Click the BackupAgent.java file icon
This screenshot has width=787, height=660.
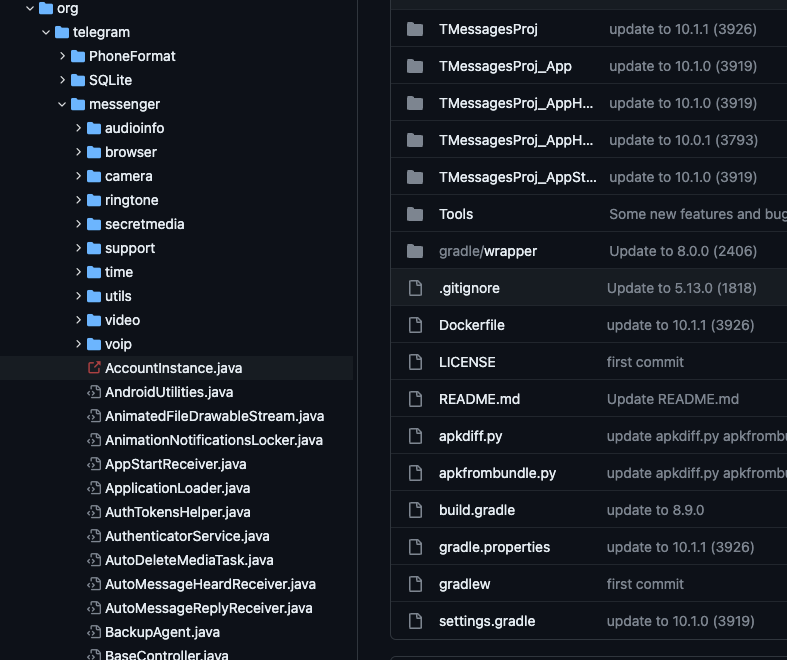pyautogui.click(x=94, y=632)
